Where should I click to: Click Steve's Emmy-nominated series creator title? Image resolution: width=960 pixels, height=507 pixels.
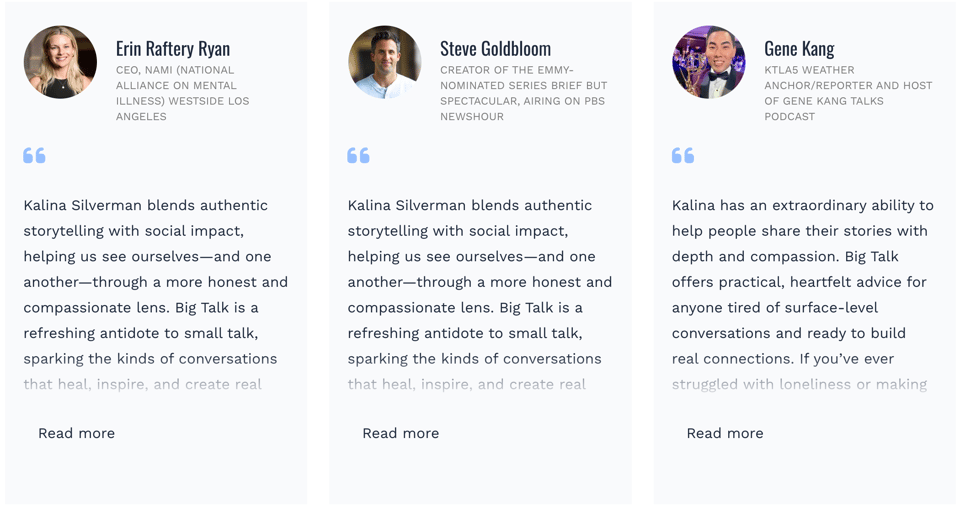(523, 93)
